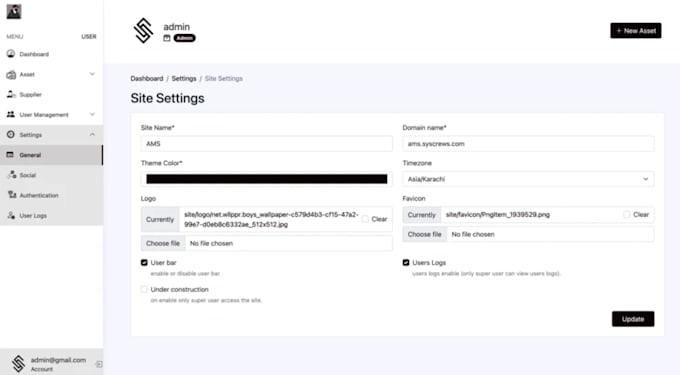This screenshot has width=680, height=375.
Task: Open User Logs settings page
Action: point(52,215)
